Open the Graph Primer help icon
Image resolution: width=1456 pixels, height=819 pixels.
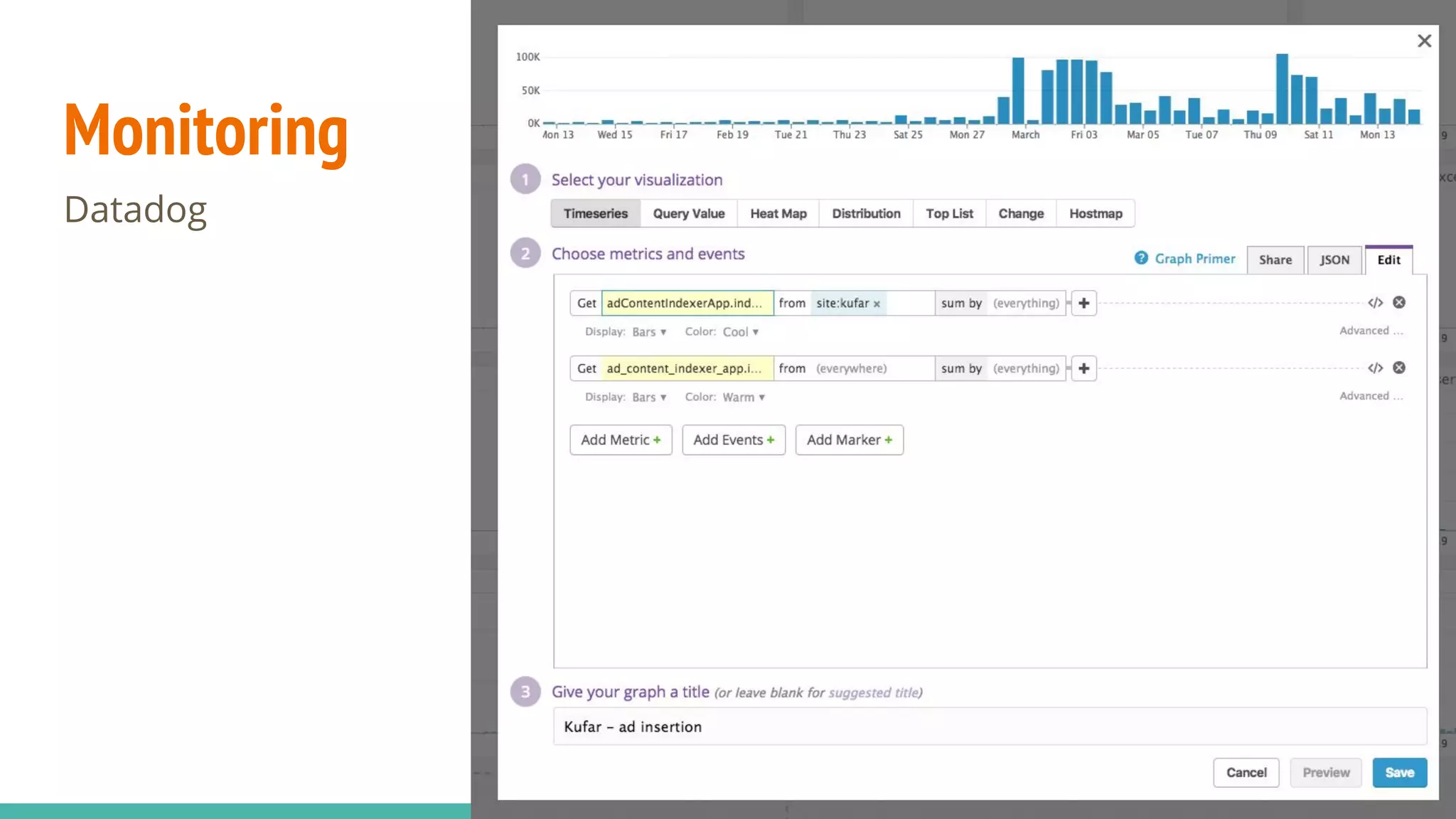coord(1141,258)
